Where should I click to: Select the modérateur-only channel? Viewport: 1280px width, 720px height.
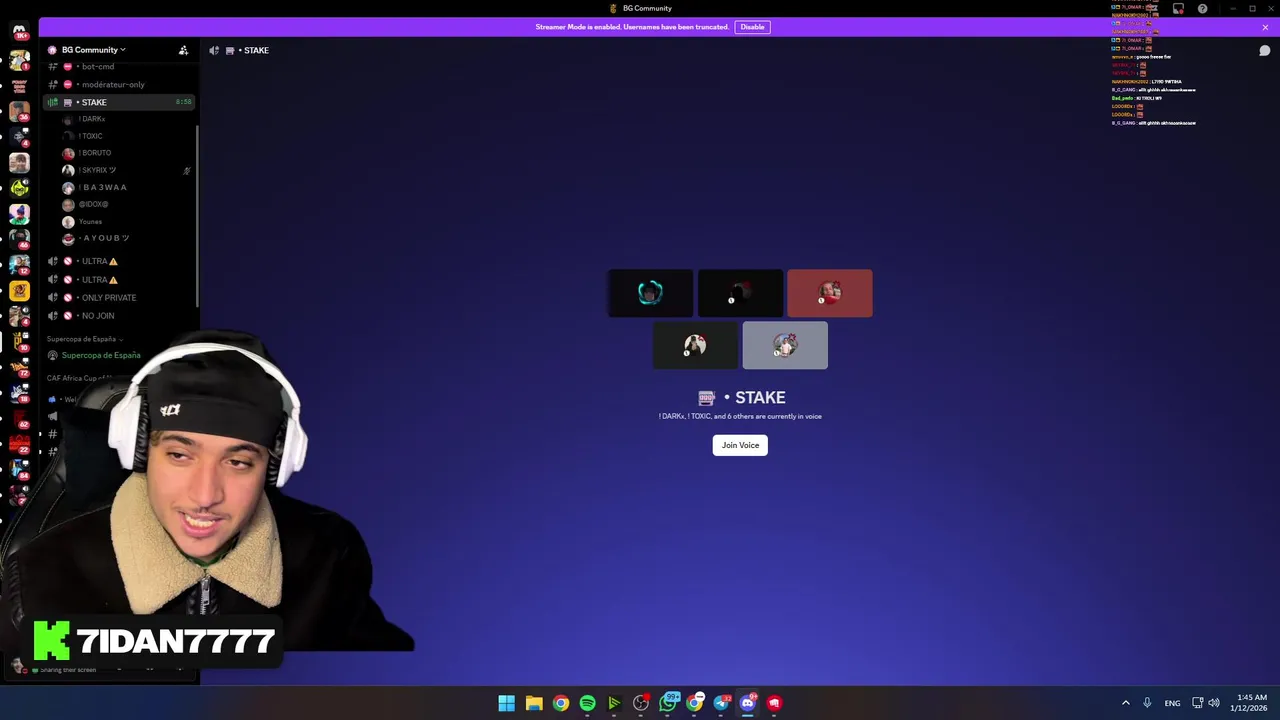coord(120,84)
